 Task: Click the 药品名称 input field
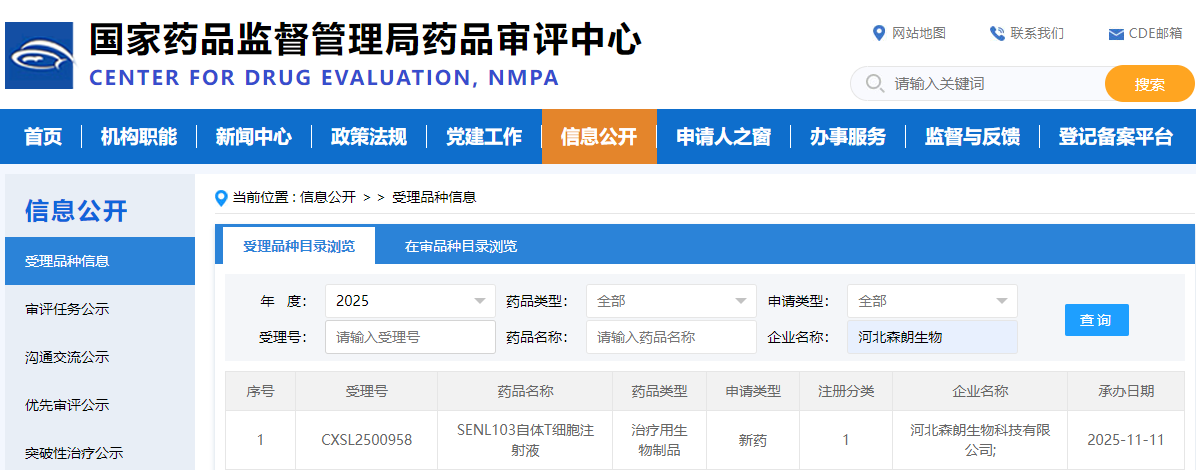(671, 337)
